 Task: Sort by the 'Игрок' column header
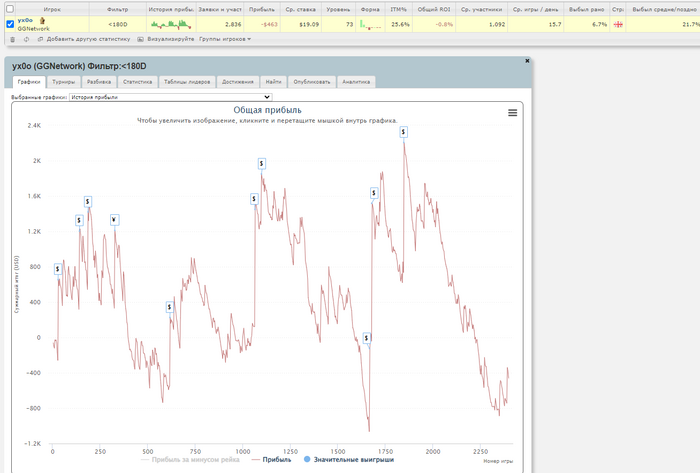tap(52, 9)
